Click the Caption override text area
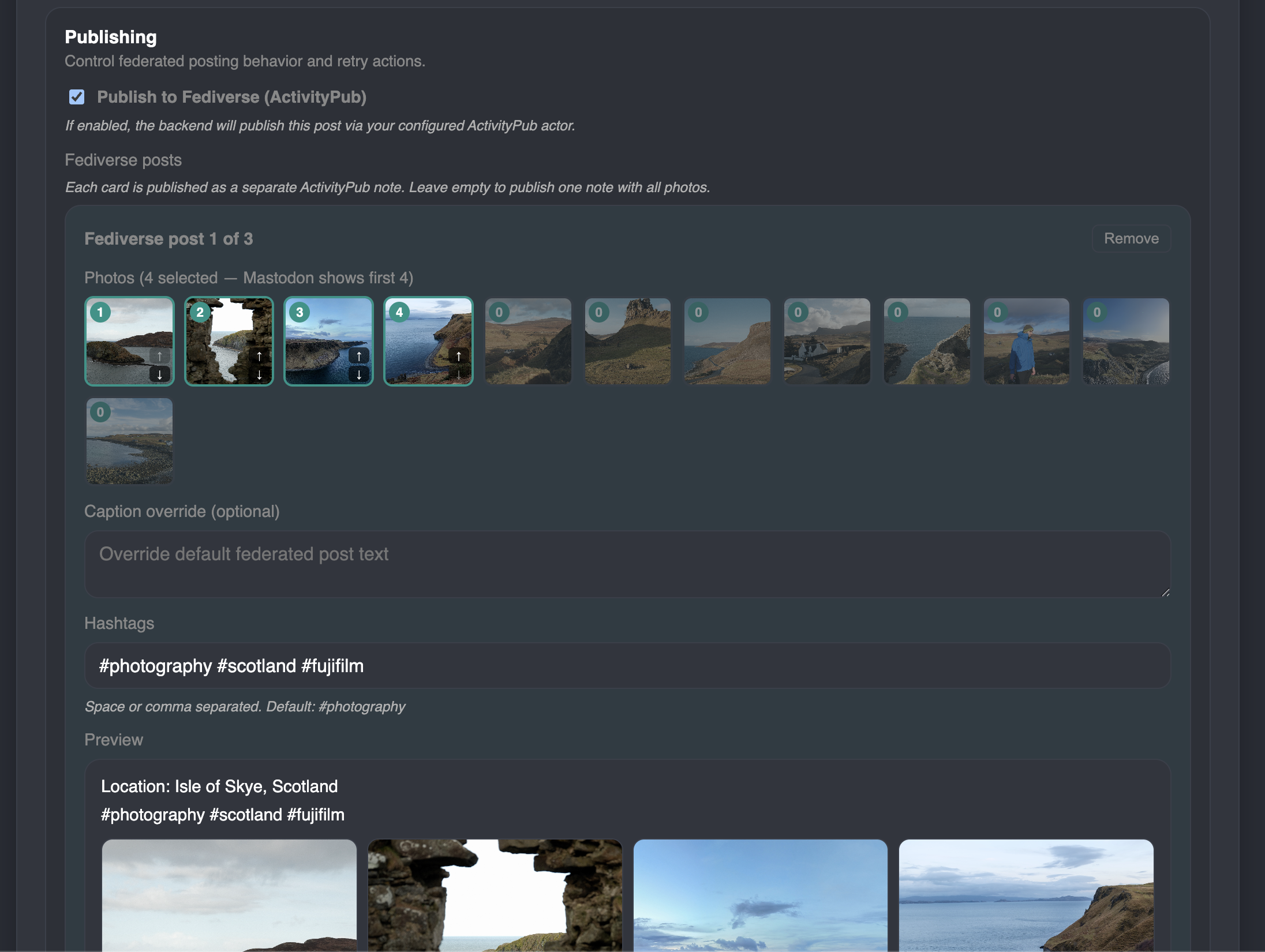 [x=627, y=564]
